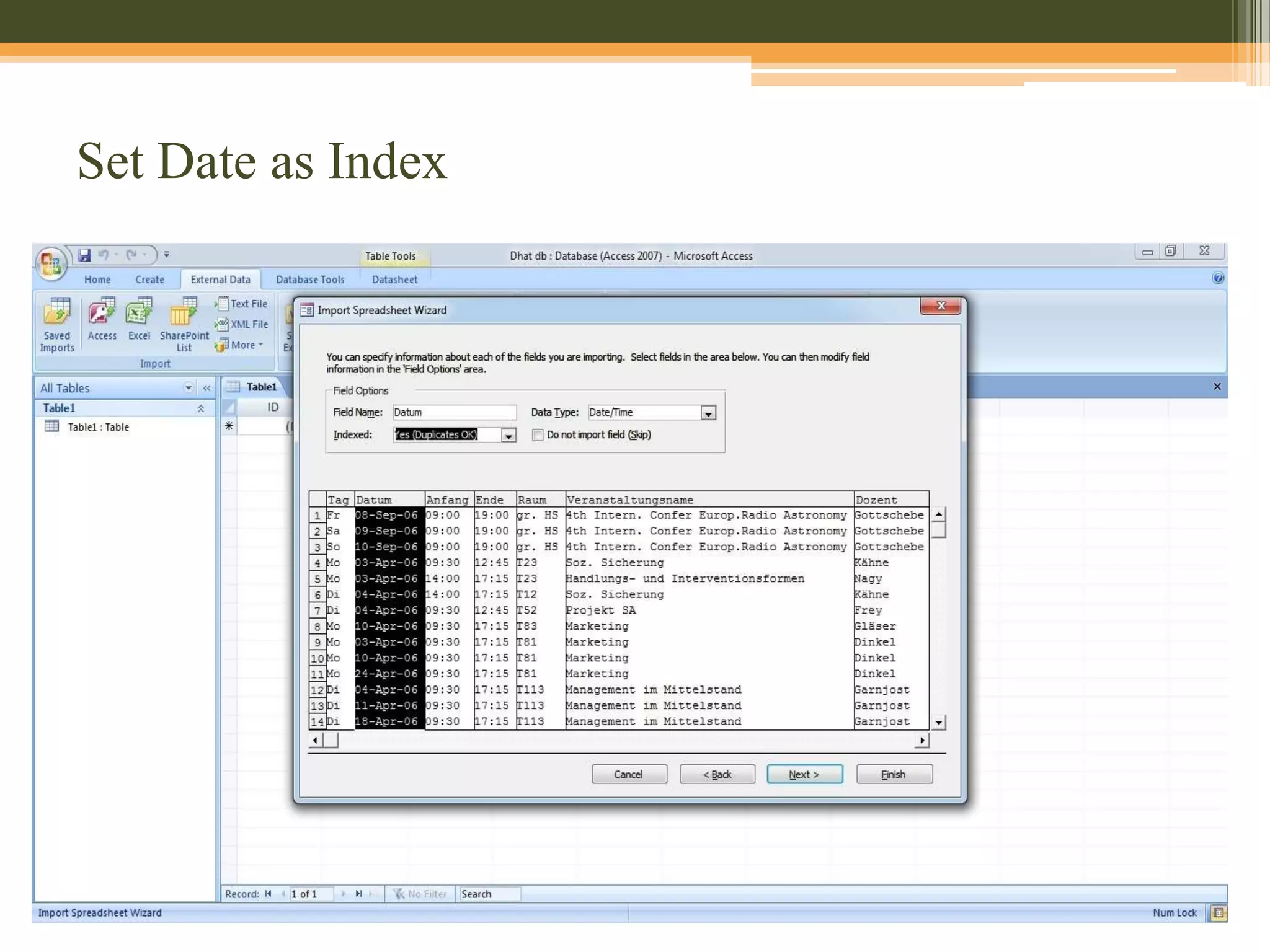Collapse the navigation pane shutter bar
Screen dimensions: 1270x952
coord(206,388)
